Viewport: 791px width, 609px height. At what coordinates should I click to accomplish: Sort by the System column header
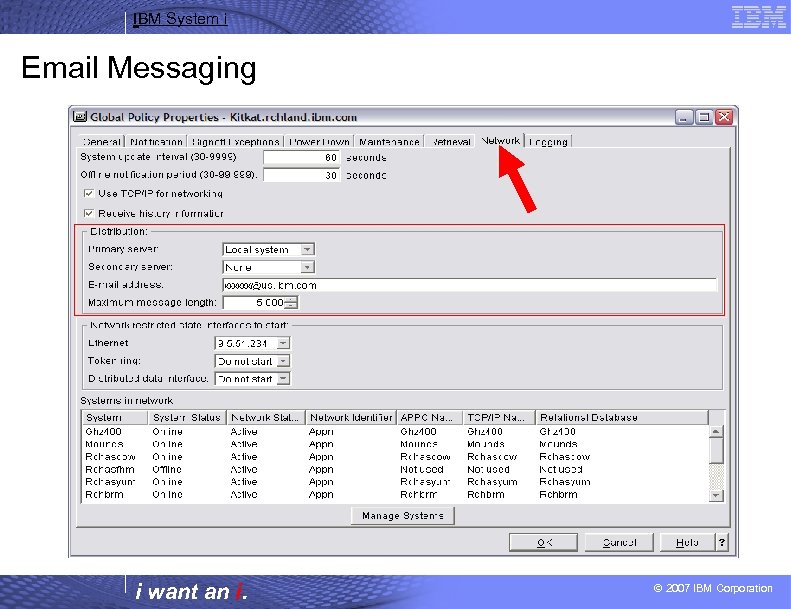pos(115,418)
